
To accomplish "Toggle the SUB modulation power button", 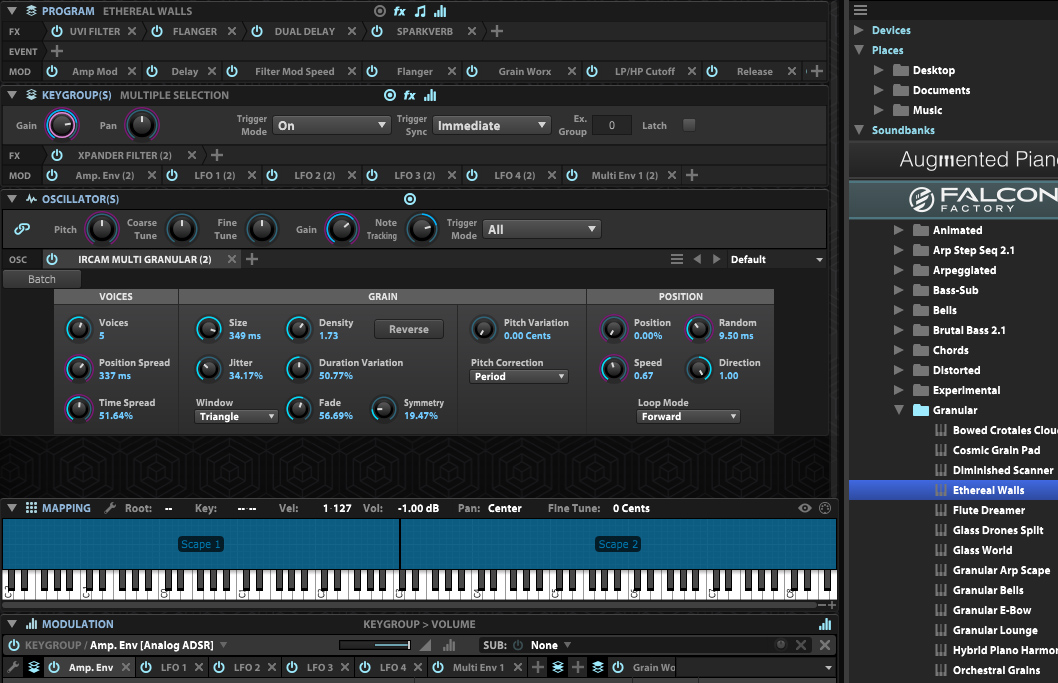I will coord(518,645).
